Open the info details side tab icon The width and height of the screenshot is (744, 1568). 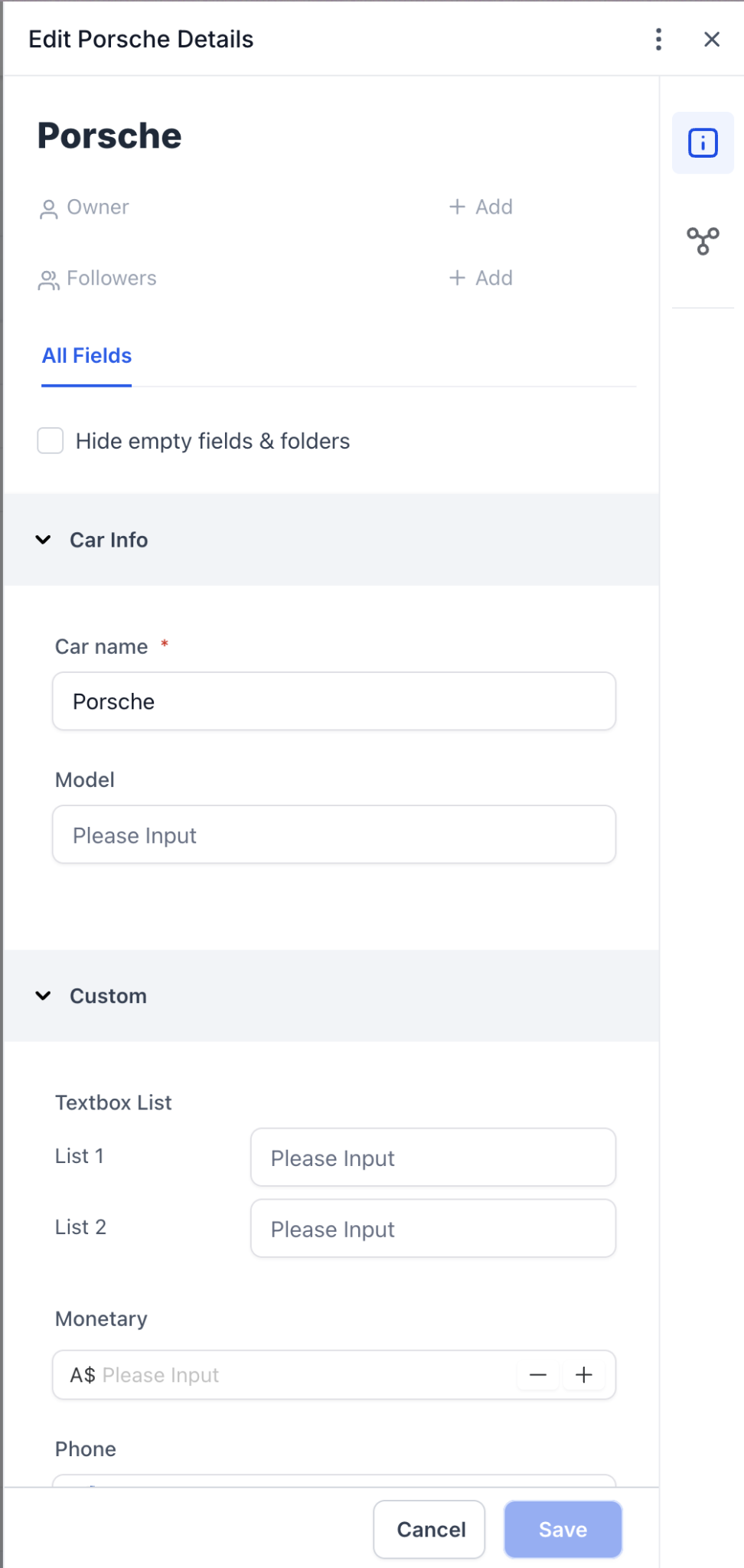pos(703,143)
